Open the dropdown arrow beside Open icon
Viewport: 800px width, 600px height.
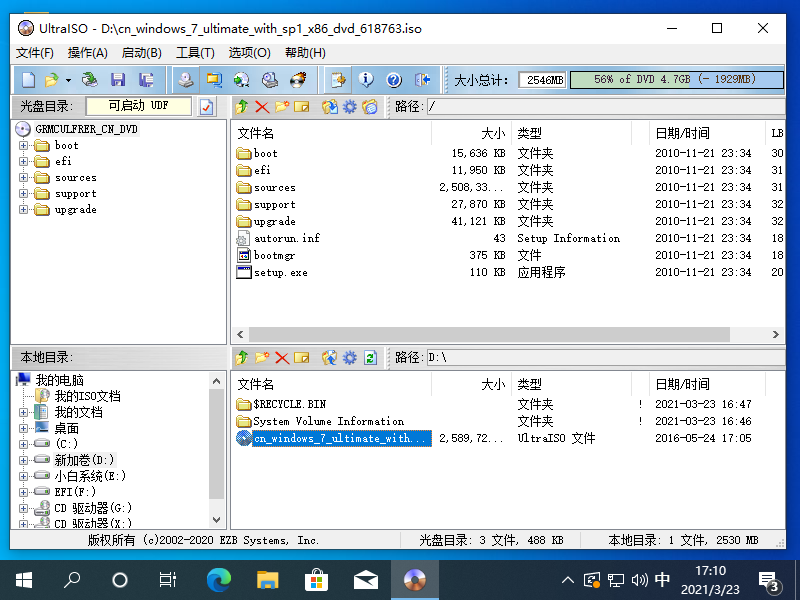coord(68,79)
